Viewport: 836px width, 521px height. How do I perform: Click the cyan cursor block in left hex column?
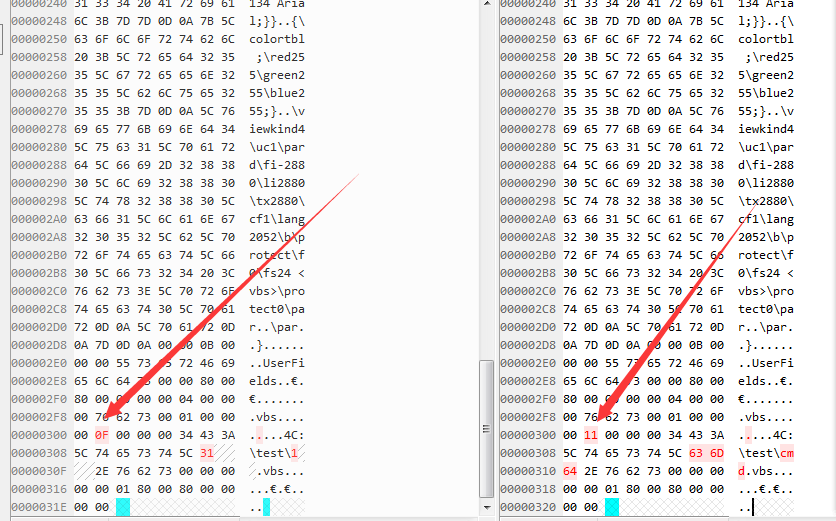[x=123, y=507]
